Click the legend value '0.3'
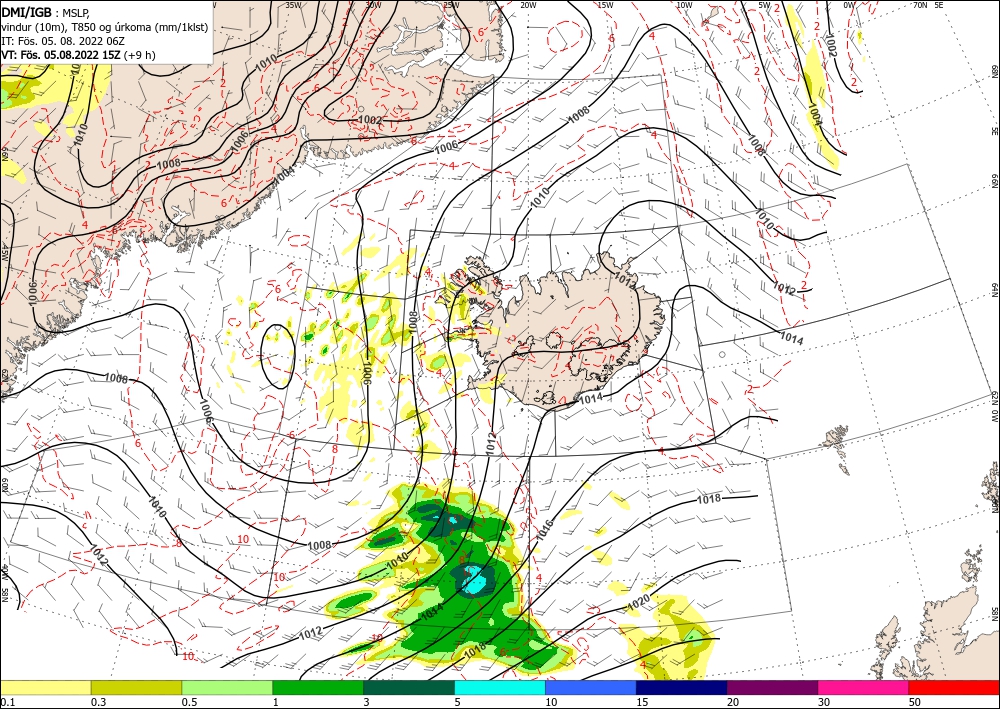 tap(98, 702)
